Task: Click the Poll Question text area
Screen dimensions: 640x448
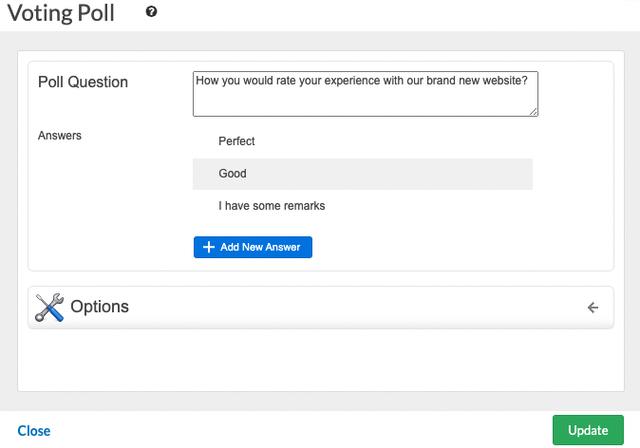Action: pyautogui.click(x=365, y=94)
